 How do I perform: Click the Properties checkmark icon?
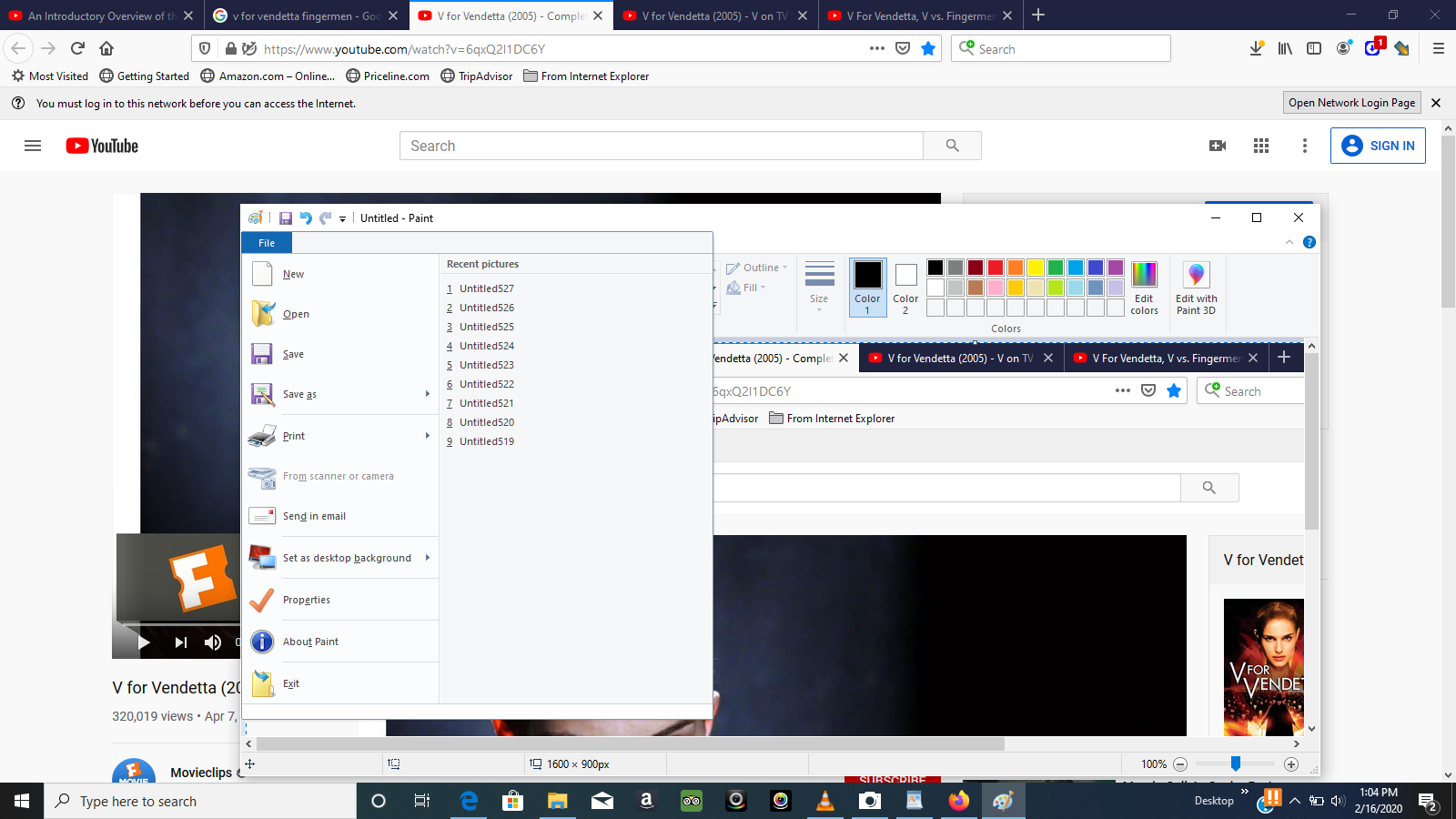262,600
